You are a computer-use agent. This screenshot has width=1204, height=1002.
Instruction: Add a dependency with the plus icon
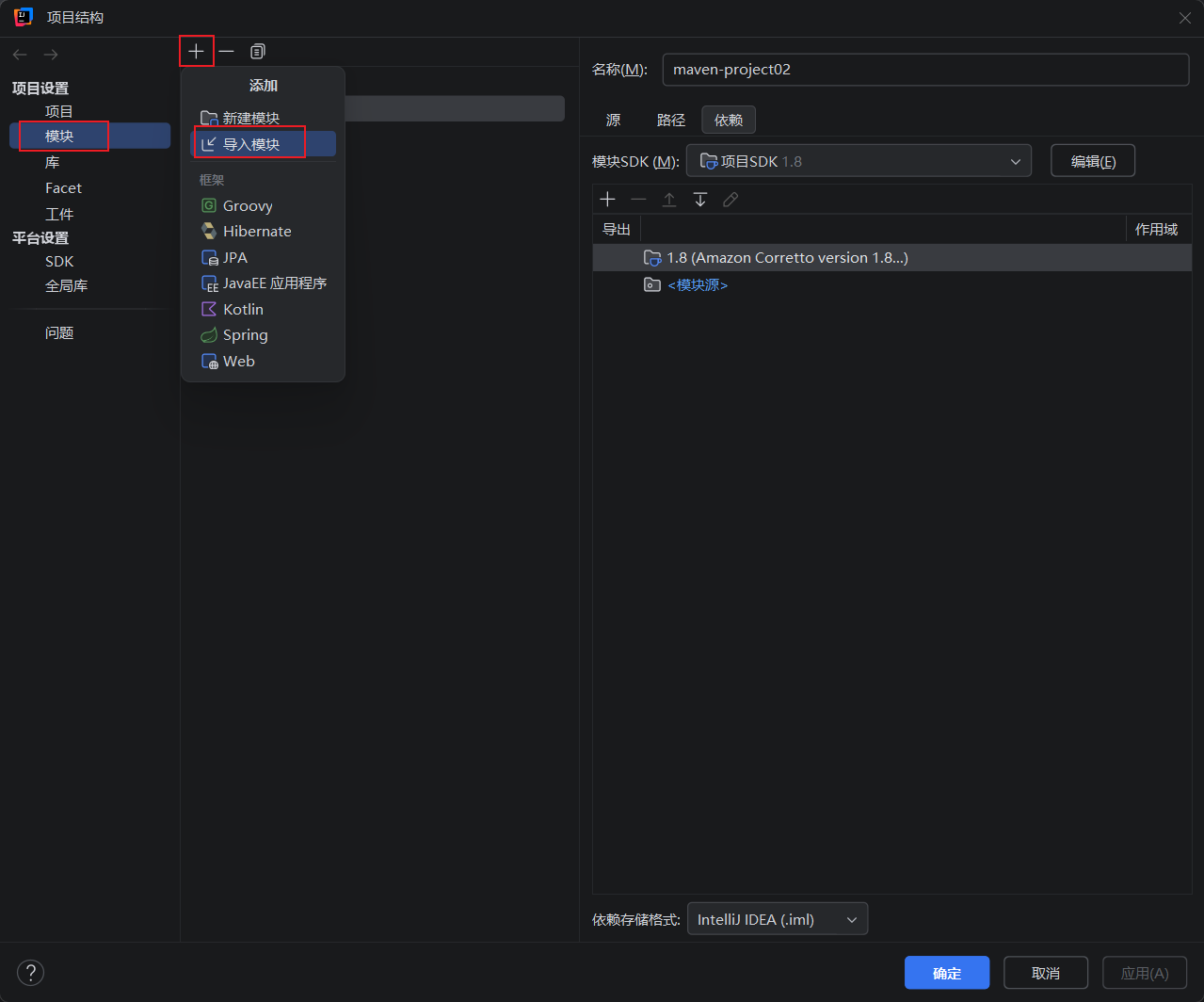pyautogui.click(x=607, y=200)
